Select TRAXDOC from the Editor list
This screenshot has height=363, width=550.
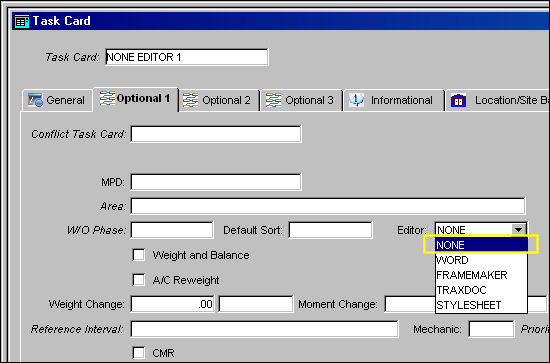481,290
